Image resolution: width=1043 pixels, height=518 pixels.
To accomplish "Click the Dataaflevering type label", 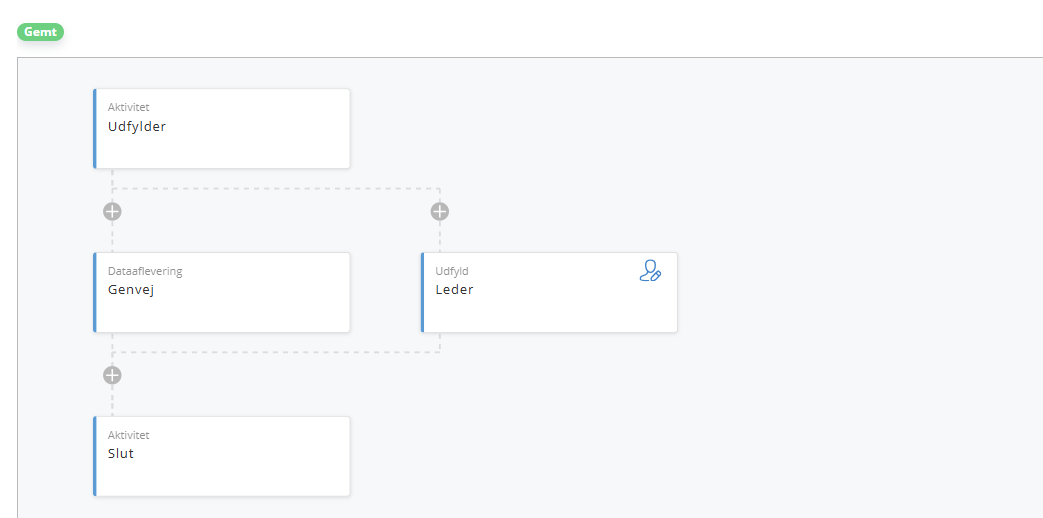I will click(145, 271).
